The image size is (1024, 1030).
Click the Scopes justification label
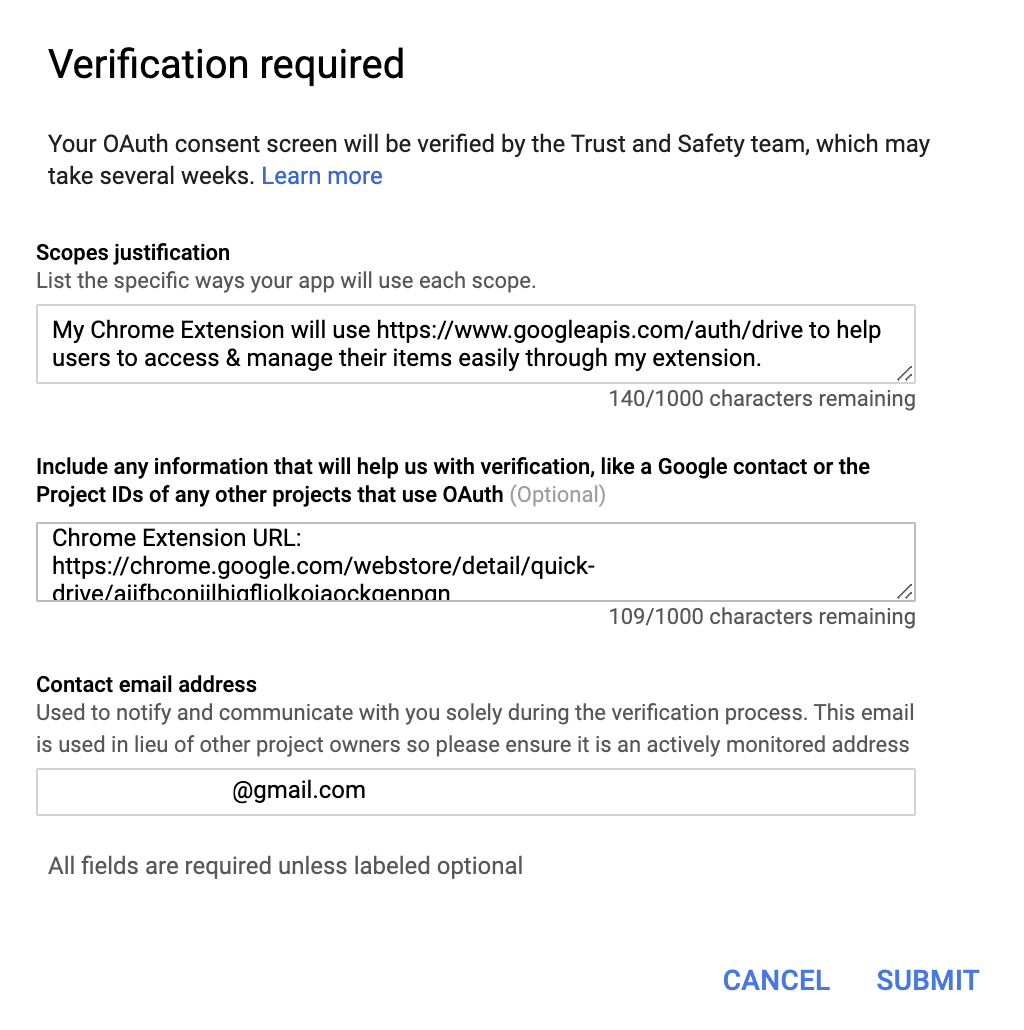tap(133, 253)
